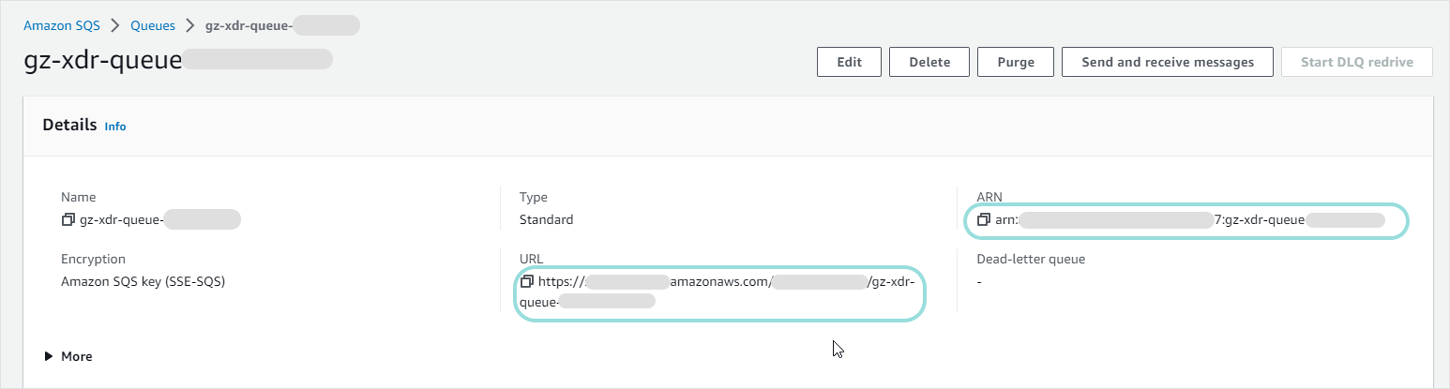The height and width of the screenshot is (389, 1450).
Task: Copy the queue URL via copy icon
Action: click(x=527, y=282)
